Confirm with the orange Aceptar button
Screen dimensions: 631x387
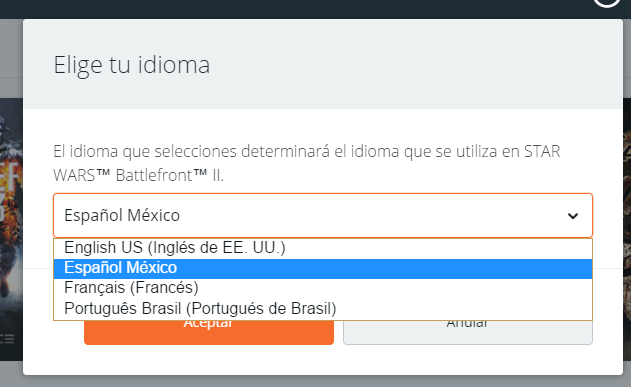coord(209,332)
